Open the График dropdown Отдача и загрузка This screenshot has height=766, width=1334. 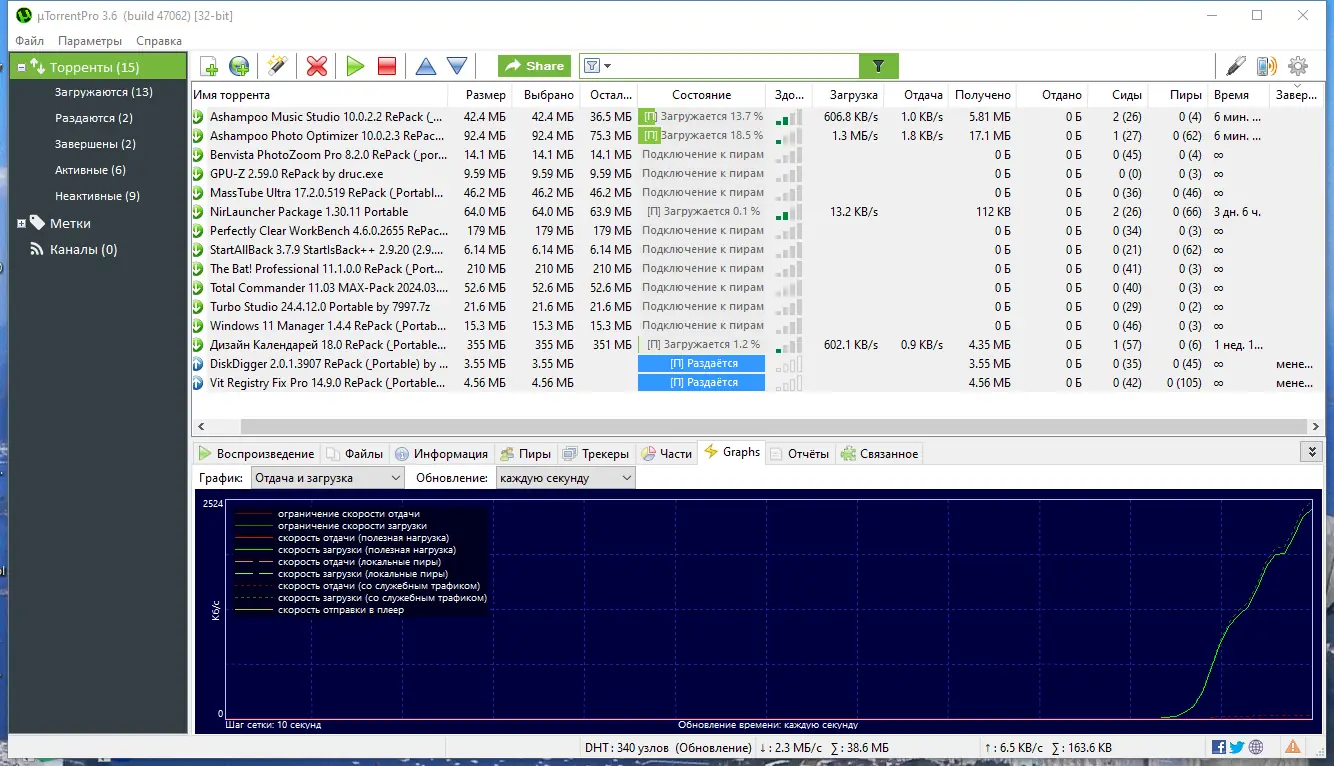tap(327, 478)
